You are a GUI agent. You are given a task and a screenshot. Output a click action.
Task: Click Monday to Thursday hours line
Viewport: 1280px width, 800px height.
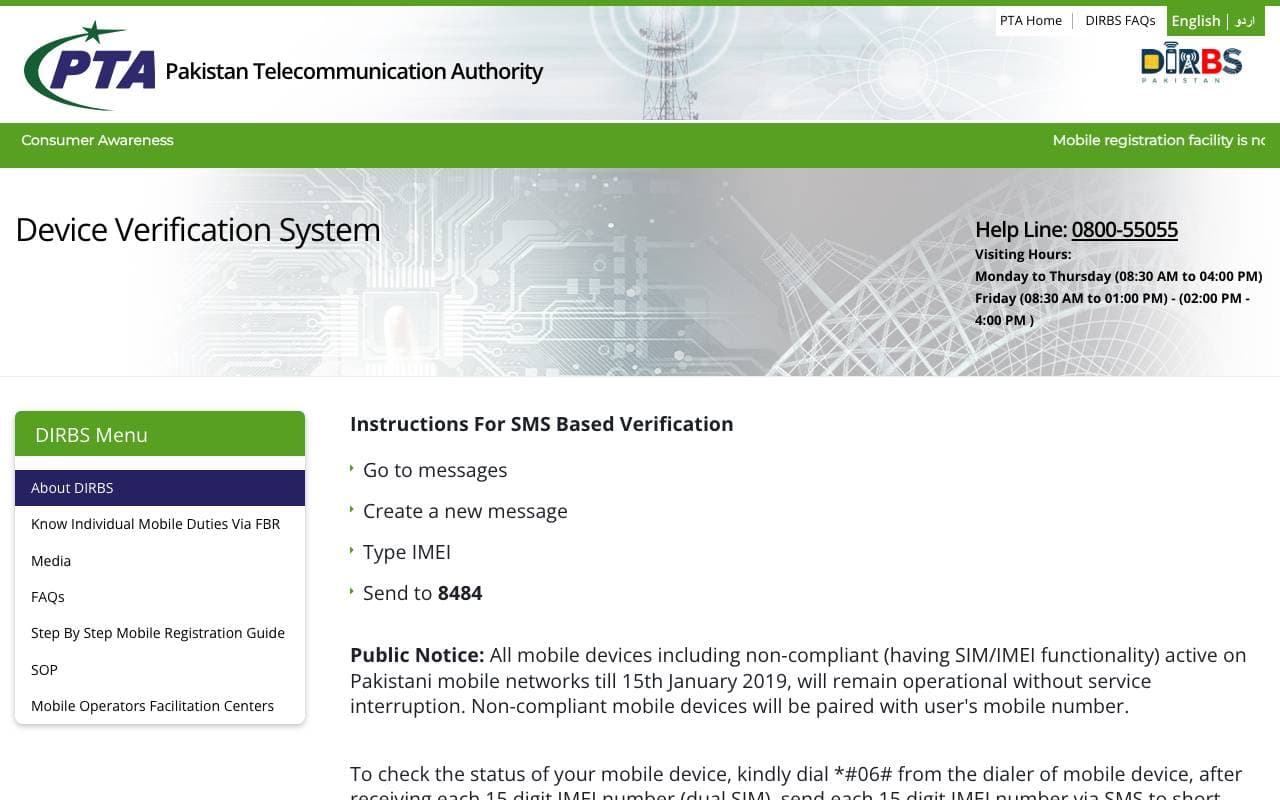(1118, 276)
